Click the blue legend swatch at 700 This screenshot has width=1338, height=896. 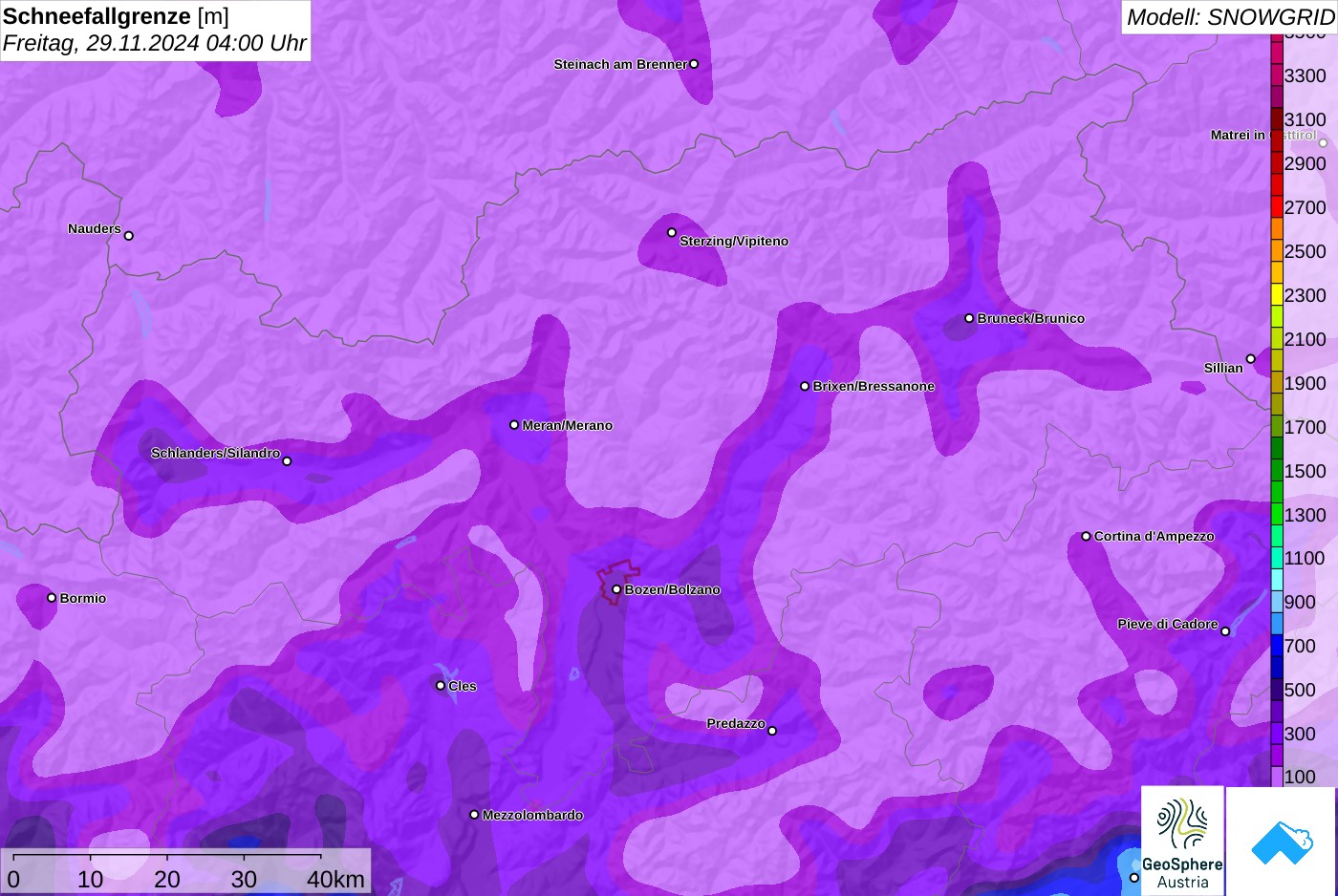1277,646
